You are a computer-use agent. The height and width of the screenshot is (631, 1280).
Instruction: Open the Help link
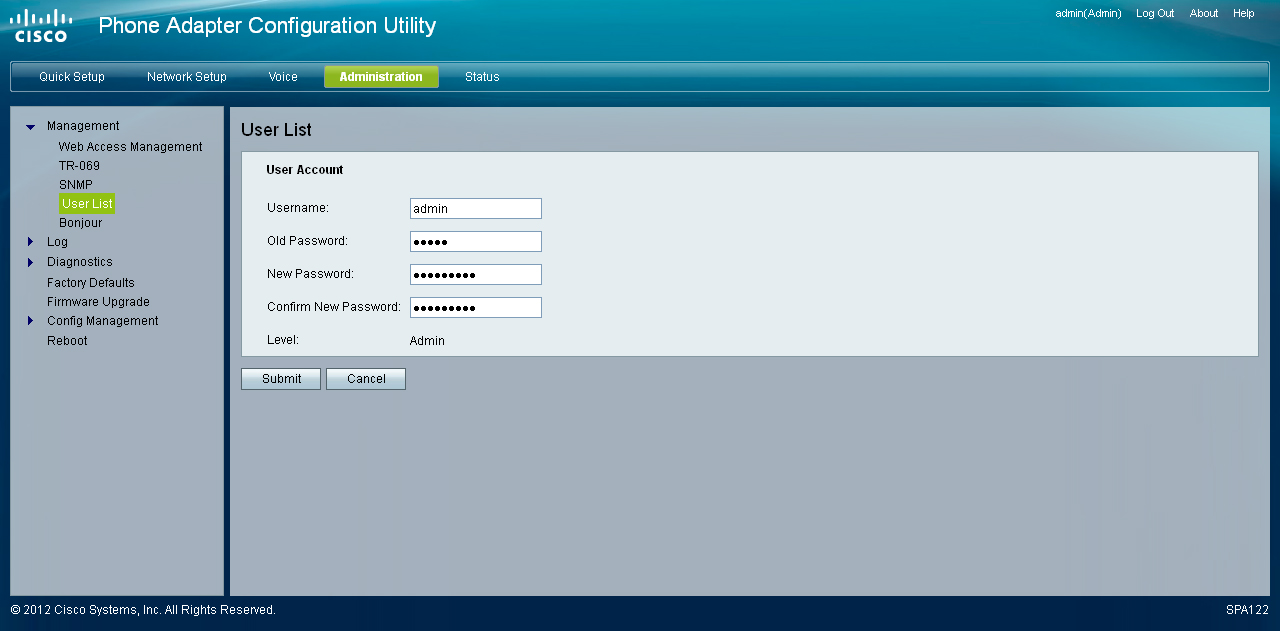(1244, 14)
